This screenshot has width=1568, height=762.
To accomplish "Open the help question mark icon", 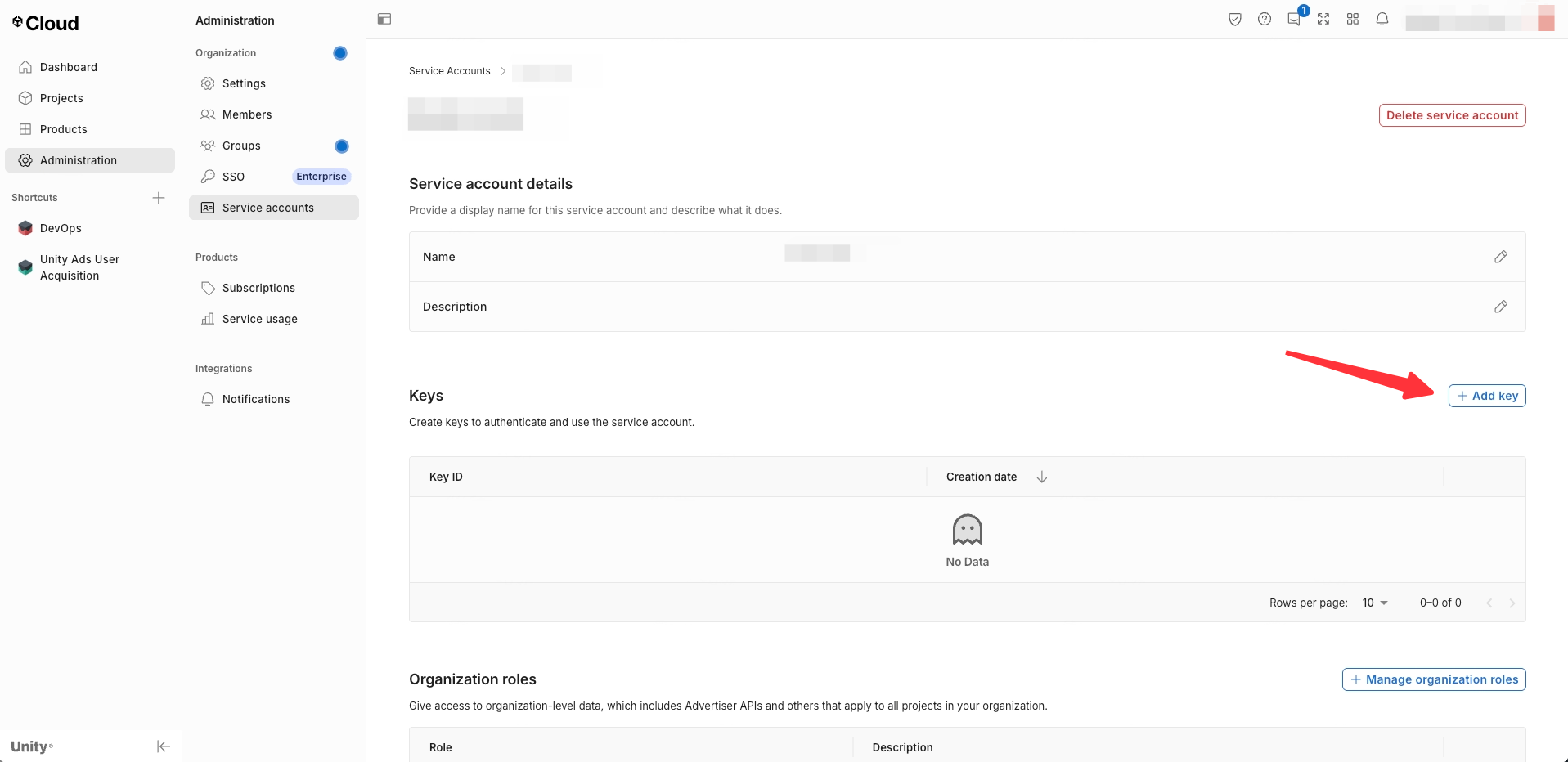I will click(1265, 19).
